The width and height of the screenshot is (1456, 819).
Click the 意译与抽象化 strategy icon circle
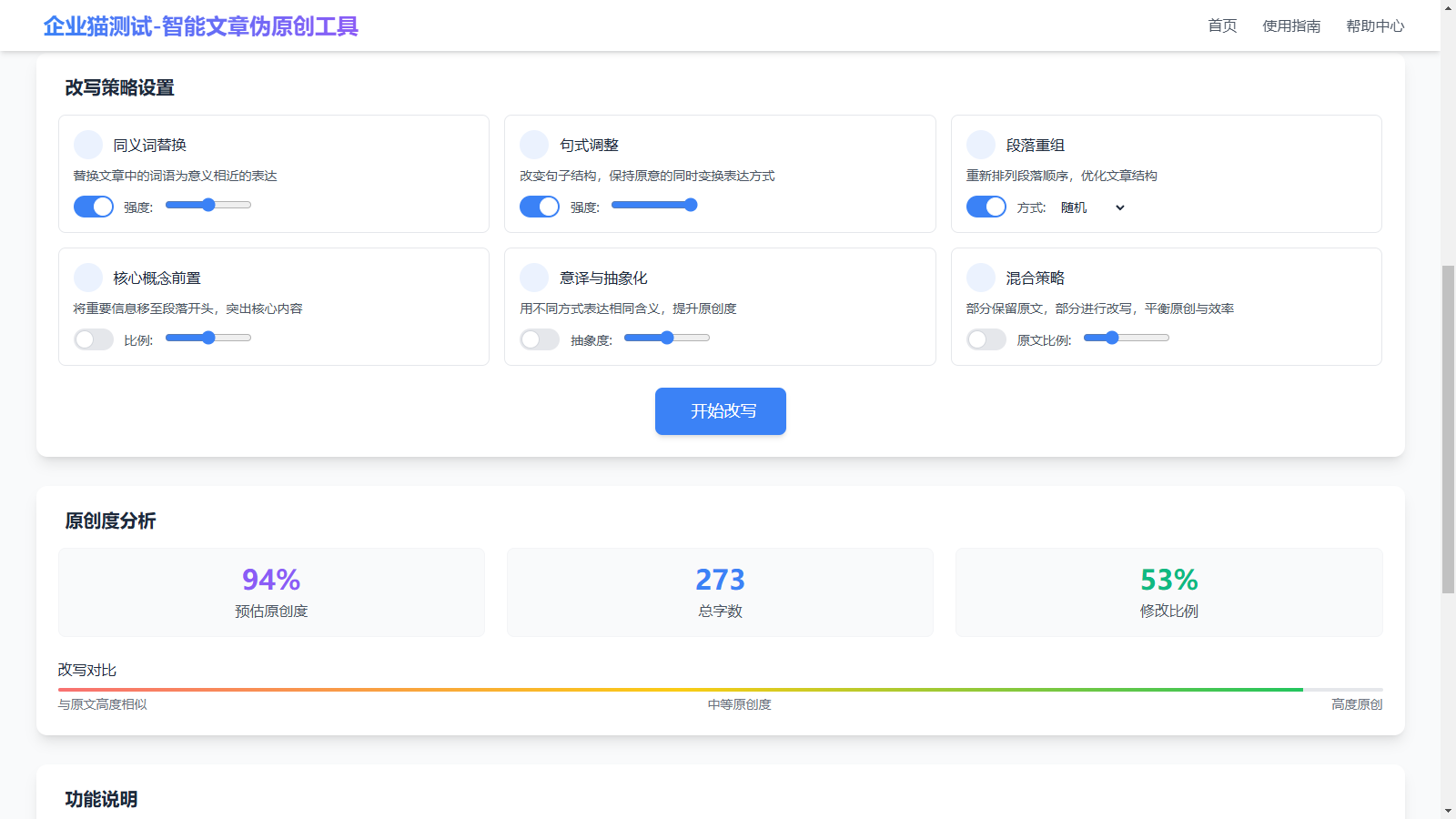(534, 278)
